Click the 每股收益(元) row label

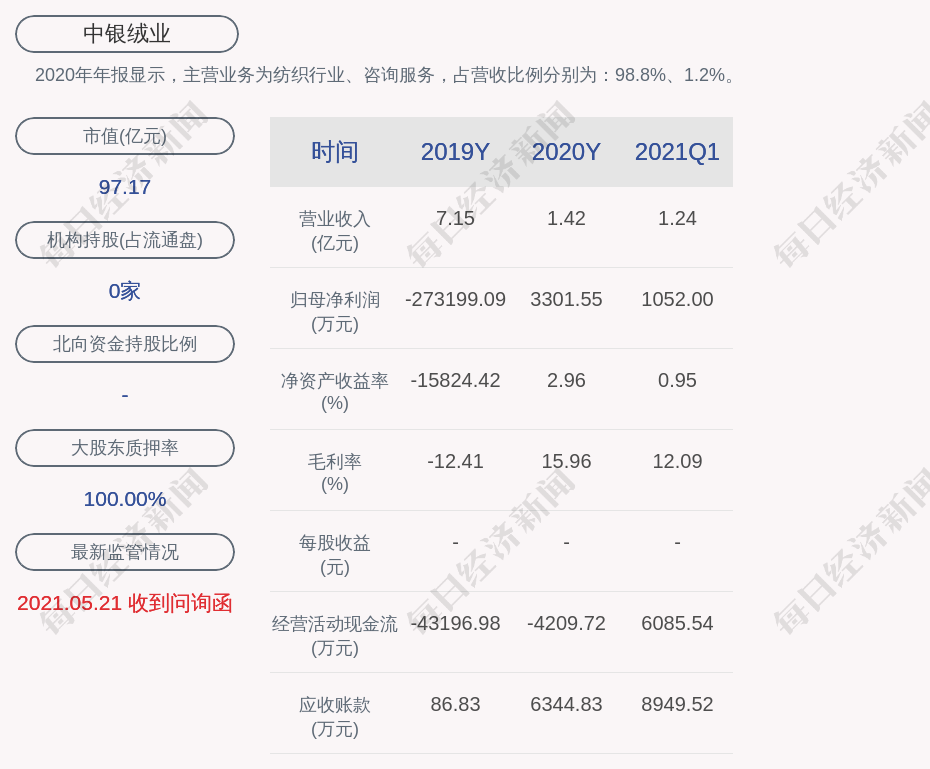(x=335, y=555)
